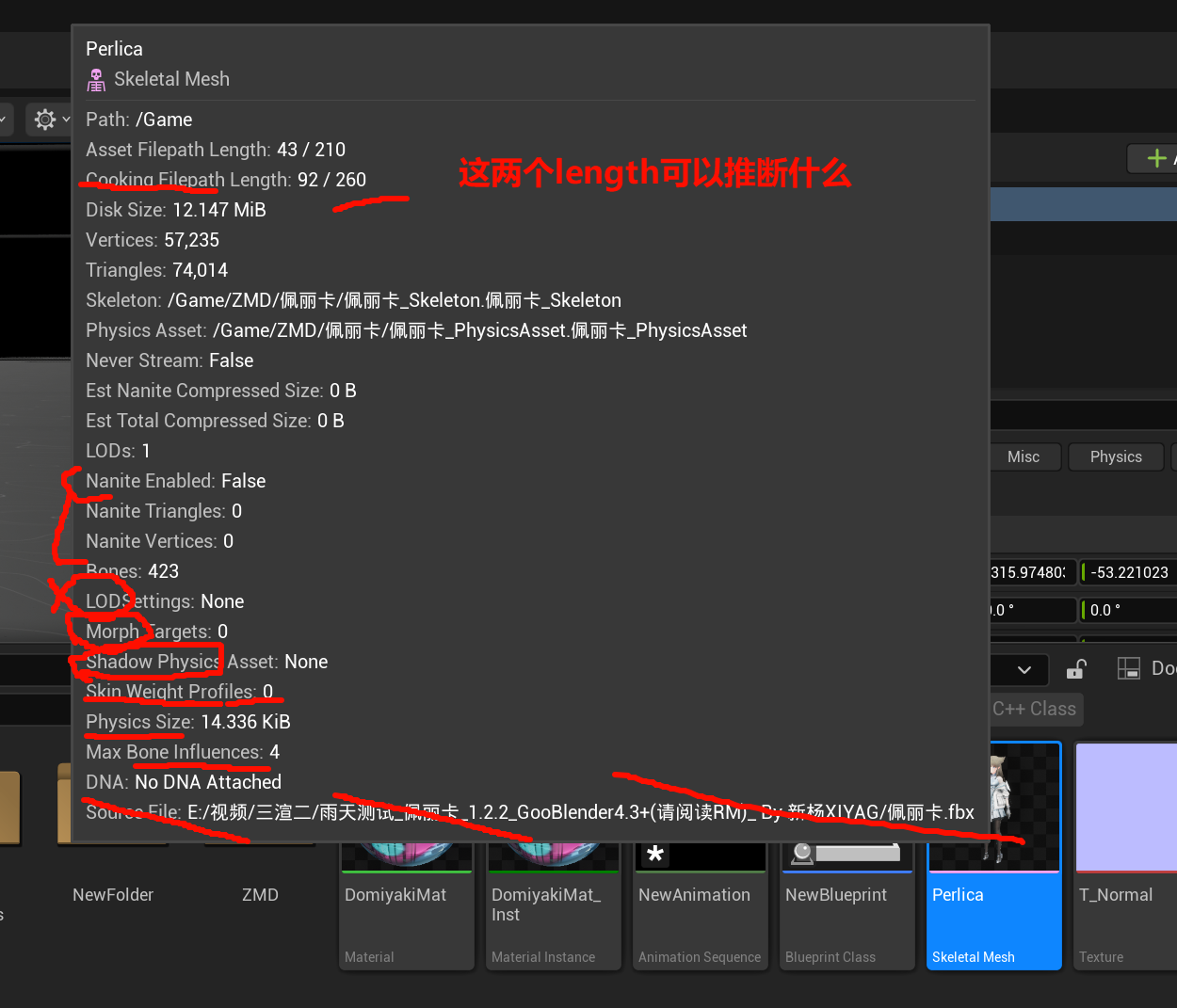Click the Skeleton path line
This screenshot has width=1177, height=1008.
tap(353, 300)
